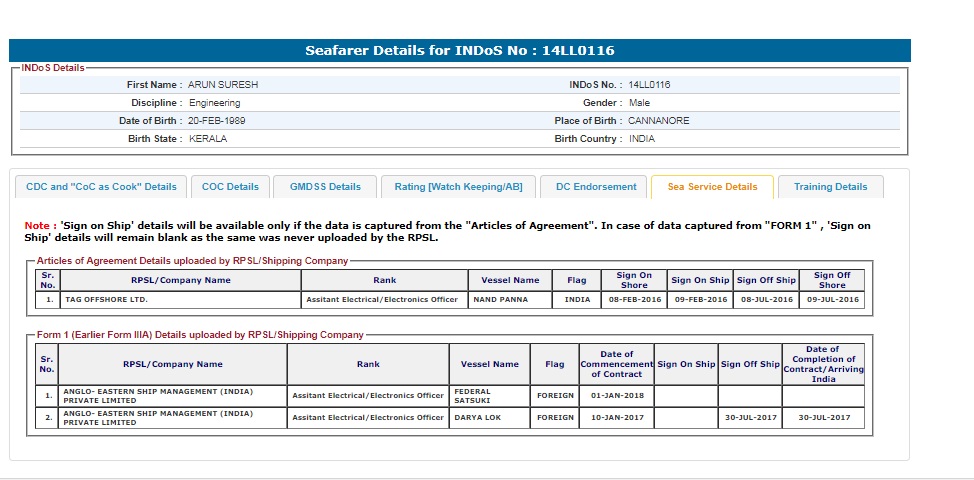The height and width of the screenshot is (480, 974).
Task: Open the GMDSS Details tab
Action: (325, 187)
